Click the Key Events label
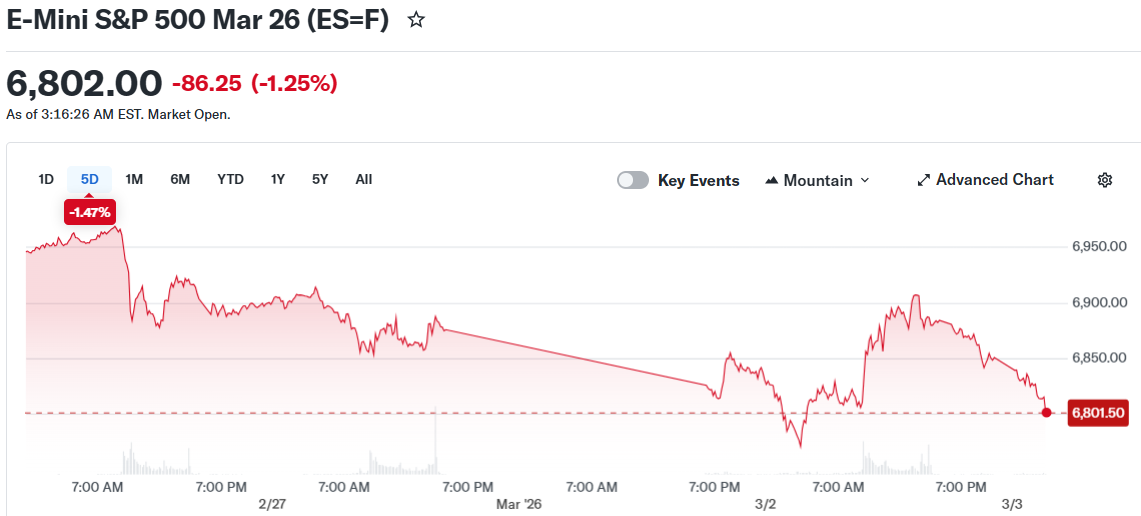Image resolution: width=1141 pixels, height=516 pixels. (698, 181)
